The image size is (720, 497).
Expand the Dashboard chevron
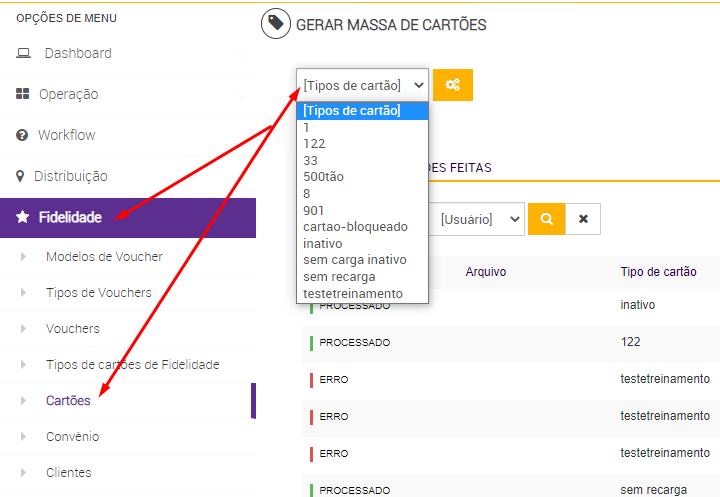click(241, 55)
